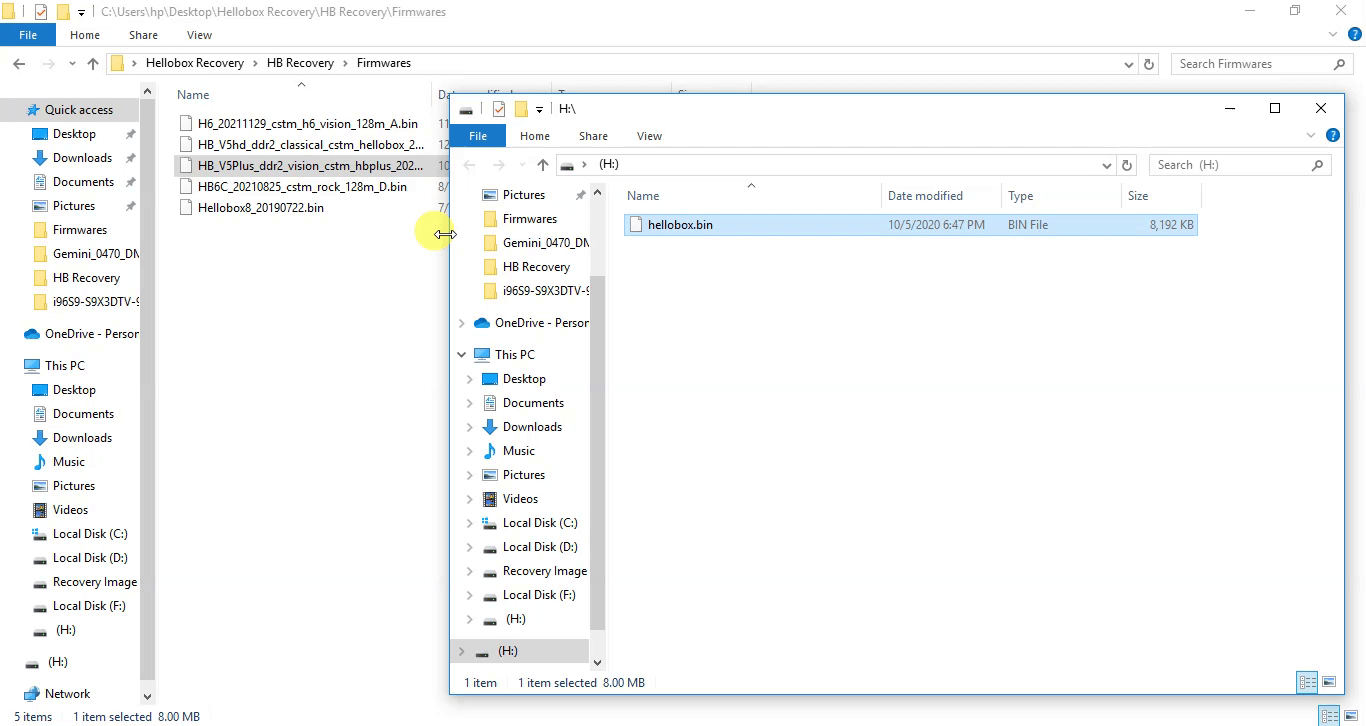Expand the This PC tree node
1366x726 pixels.
click(x=462, y=355)
